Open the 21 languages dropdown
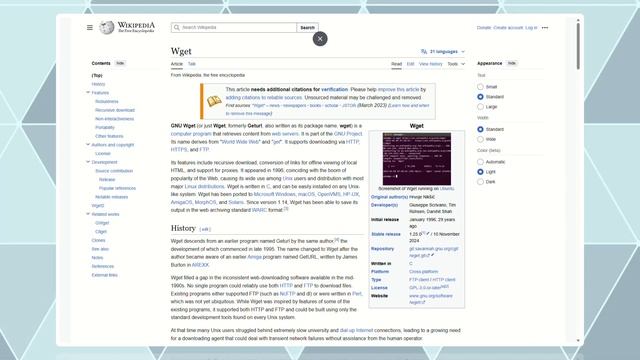Image resolution: width=640 pixels, height=360 pixels. (x=443, y=51)
